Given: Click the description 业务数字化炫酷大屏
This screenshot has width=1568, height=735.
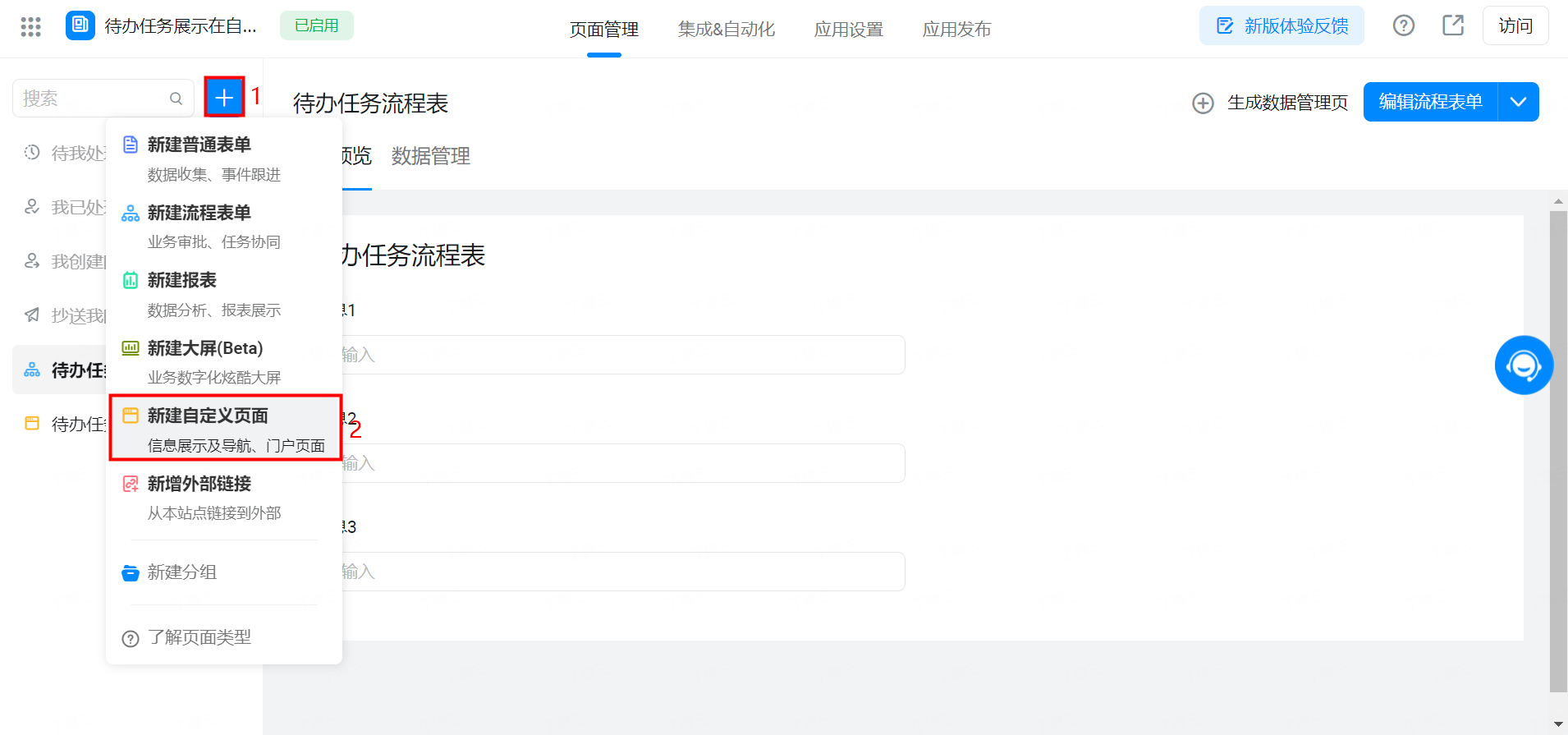Looking at the screenshot, I should [x=214, y=378].
